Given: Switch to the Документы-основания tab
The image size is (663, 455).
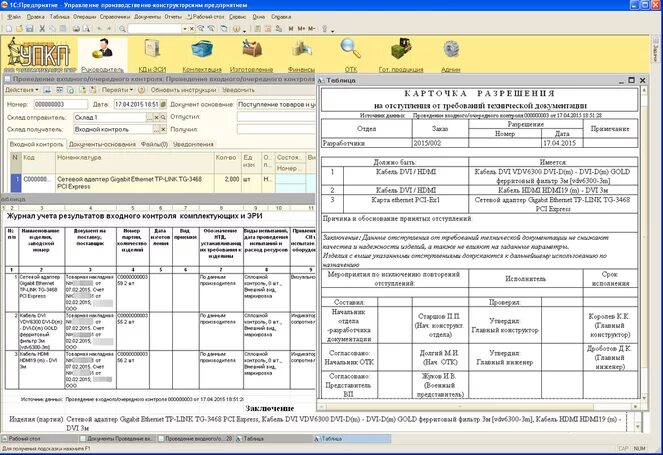Looking at the screenshot, I should tap(102, 144).
